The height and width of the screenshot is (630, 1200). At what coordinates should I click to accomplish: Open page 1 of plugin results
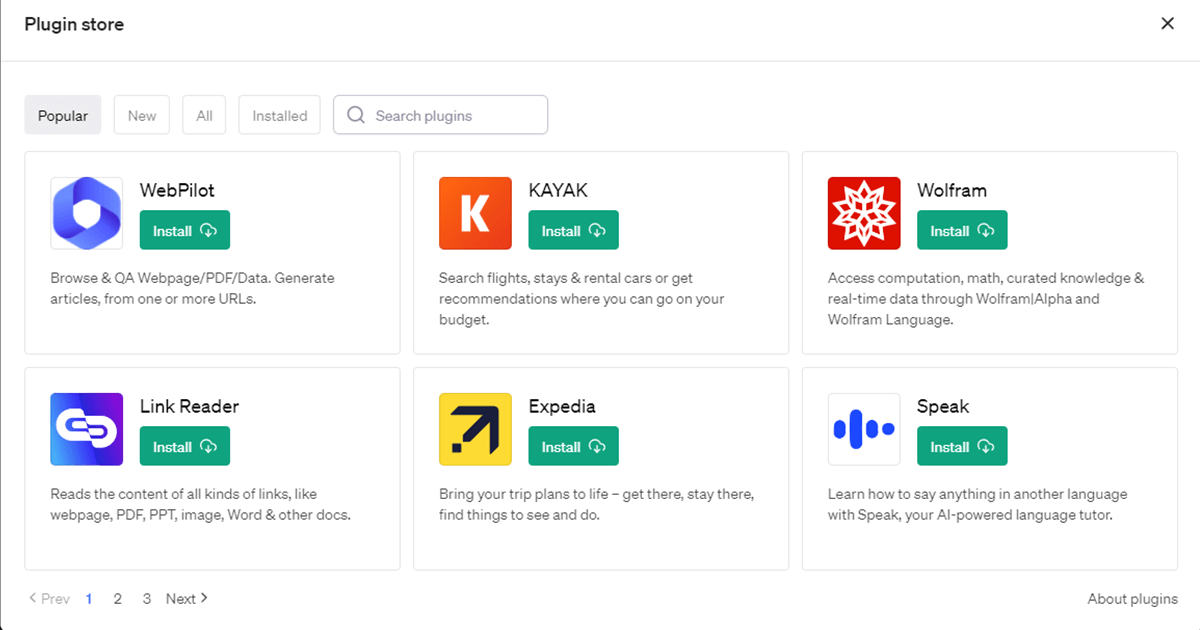coord(89,599)
